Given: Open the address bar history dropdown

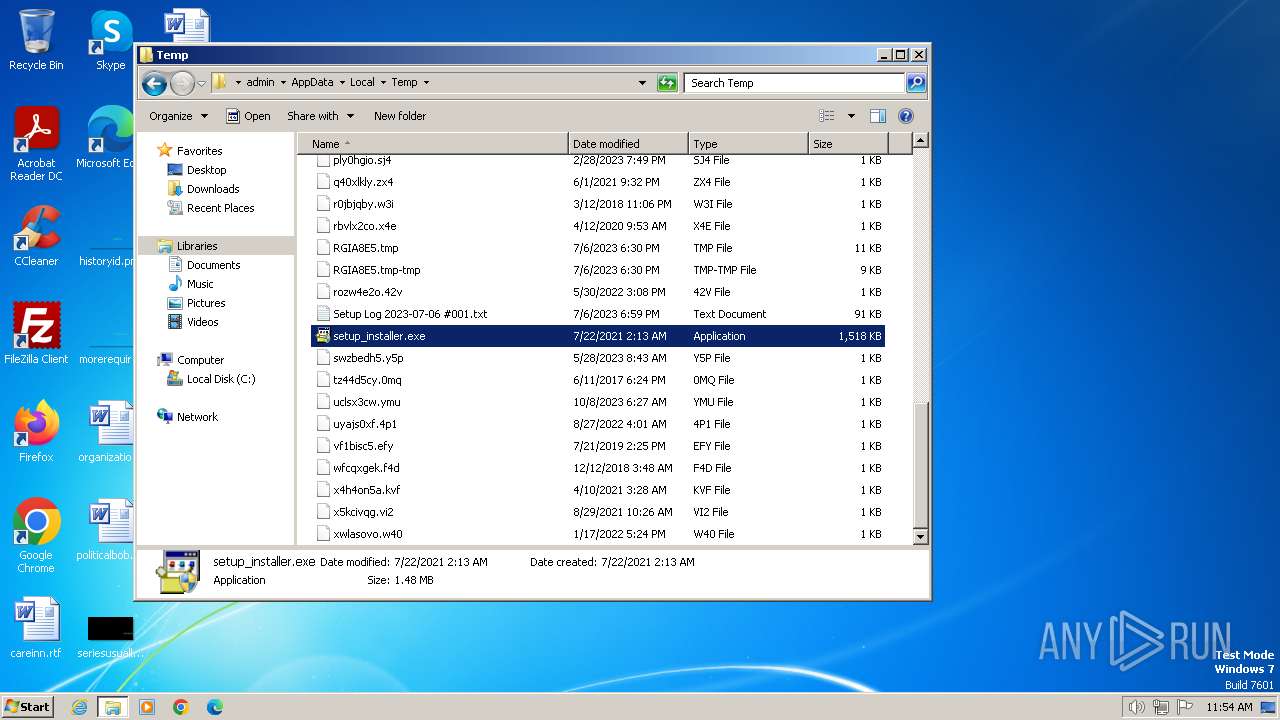Looking at the screenshot, I should [x=642, y=83].
